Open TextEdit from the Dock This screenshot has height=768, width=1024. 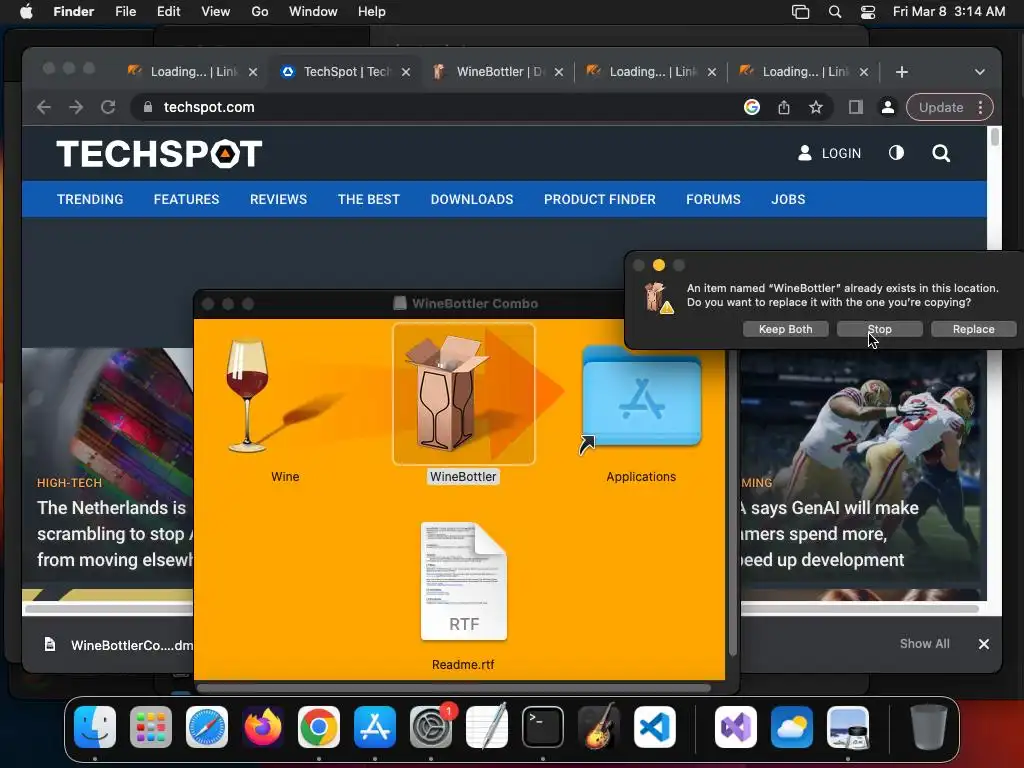coord(487,727)
